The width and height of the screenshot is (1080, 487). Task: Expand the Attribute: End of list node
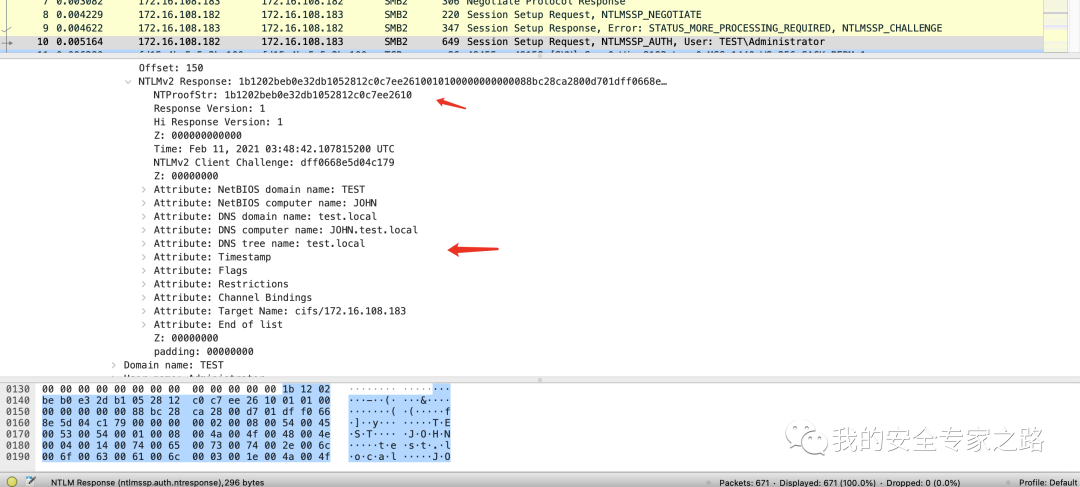point(143,324)
